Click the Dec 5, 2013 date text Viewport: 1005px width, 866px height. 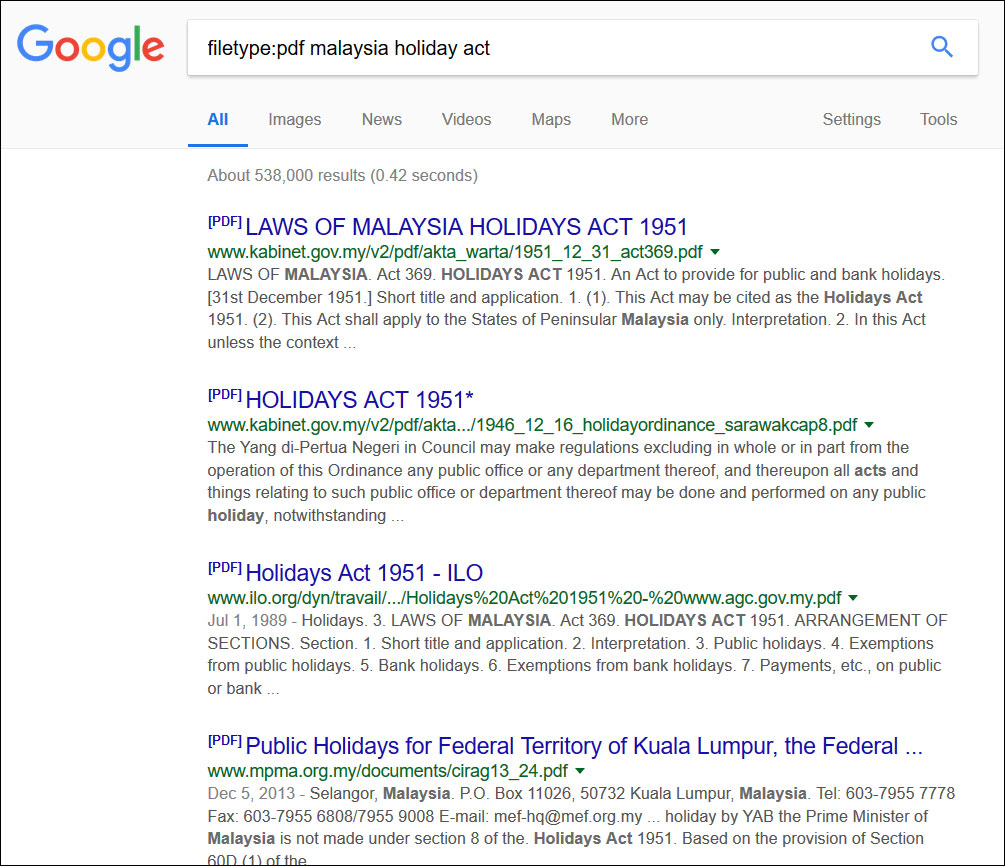click(251, 794)
